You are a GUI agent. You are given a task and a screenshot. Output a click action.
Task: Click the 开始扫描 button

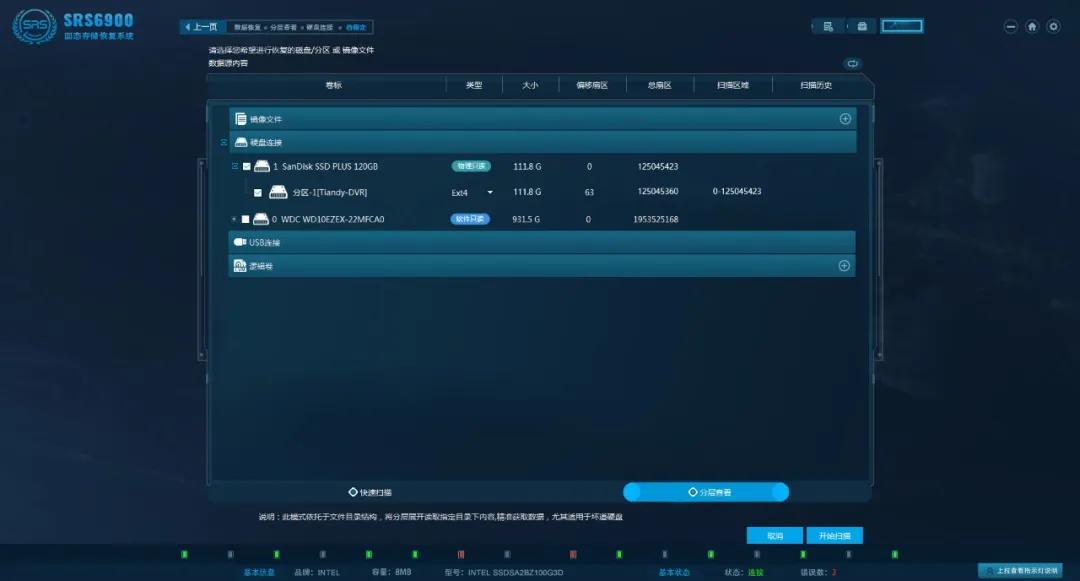click(x=834, y=536)
